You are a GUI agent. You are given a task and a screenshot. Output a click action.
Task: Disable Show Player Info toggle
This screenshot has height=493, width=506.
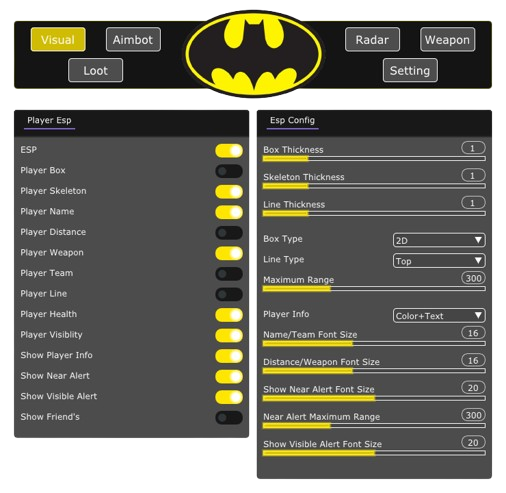point(229,356)
